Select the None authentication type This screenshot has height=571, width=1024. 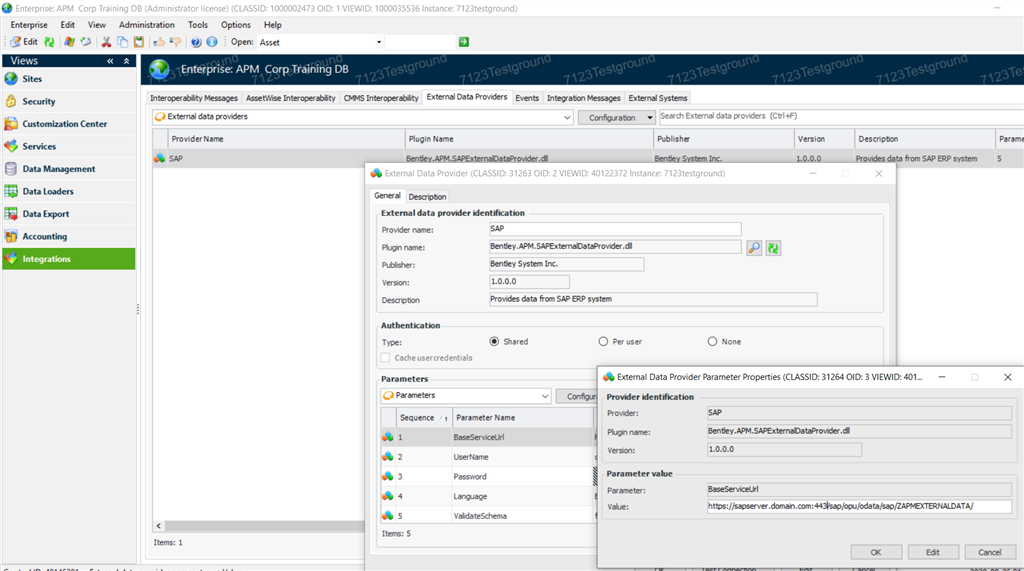point(712,342)
